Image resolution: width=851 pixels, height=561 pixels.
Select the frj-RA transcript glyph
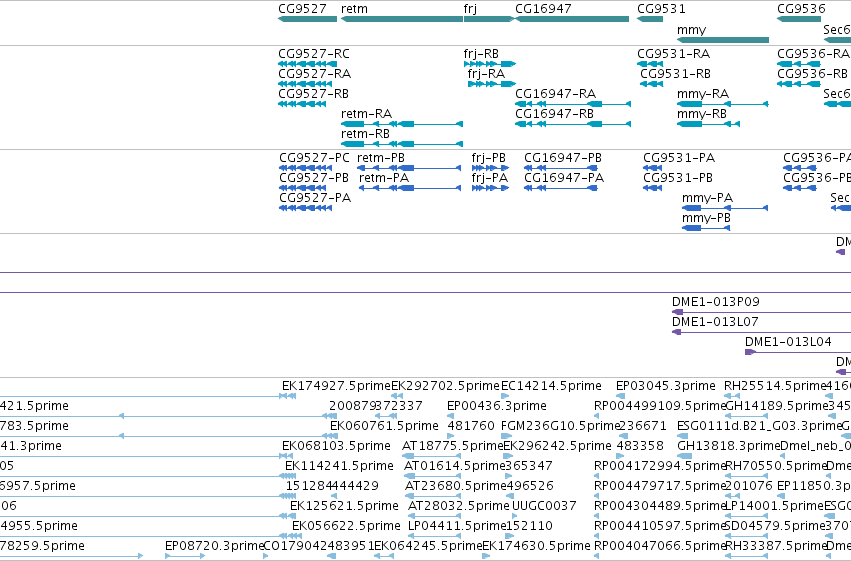click(x=492, y=84)
